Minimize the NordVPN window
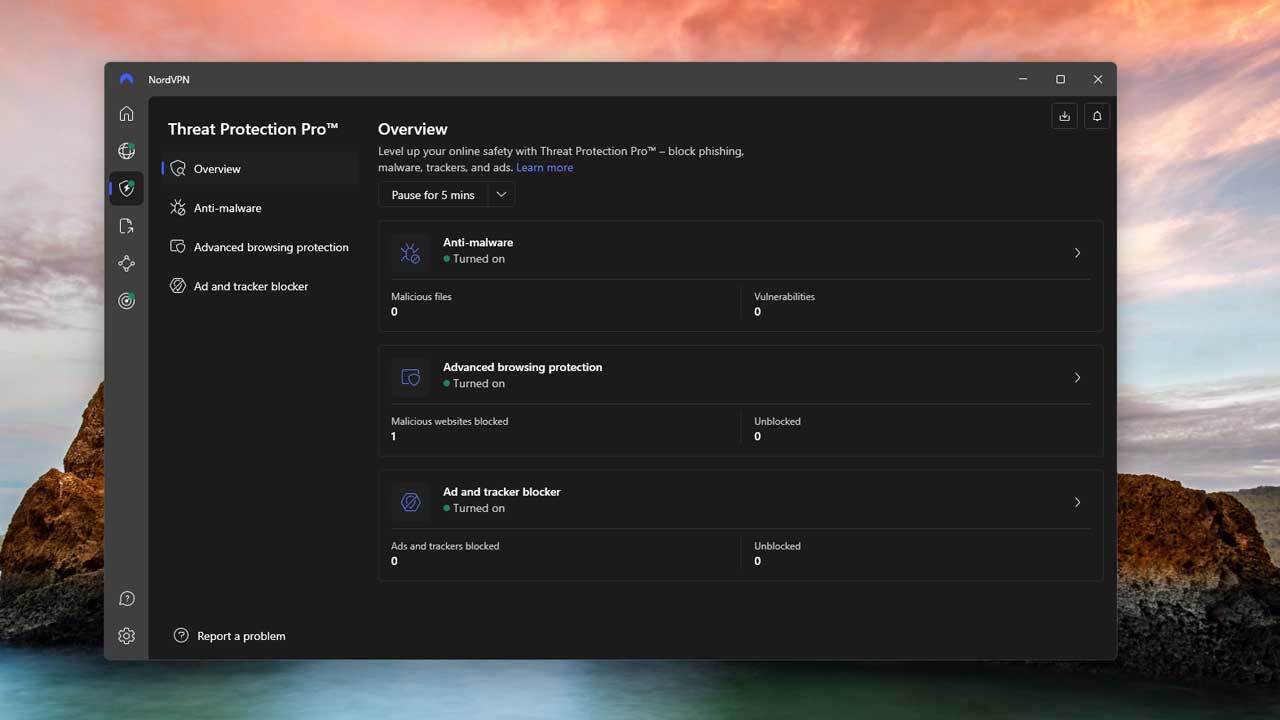1280x720 pixels. tap(1023, 79)
